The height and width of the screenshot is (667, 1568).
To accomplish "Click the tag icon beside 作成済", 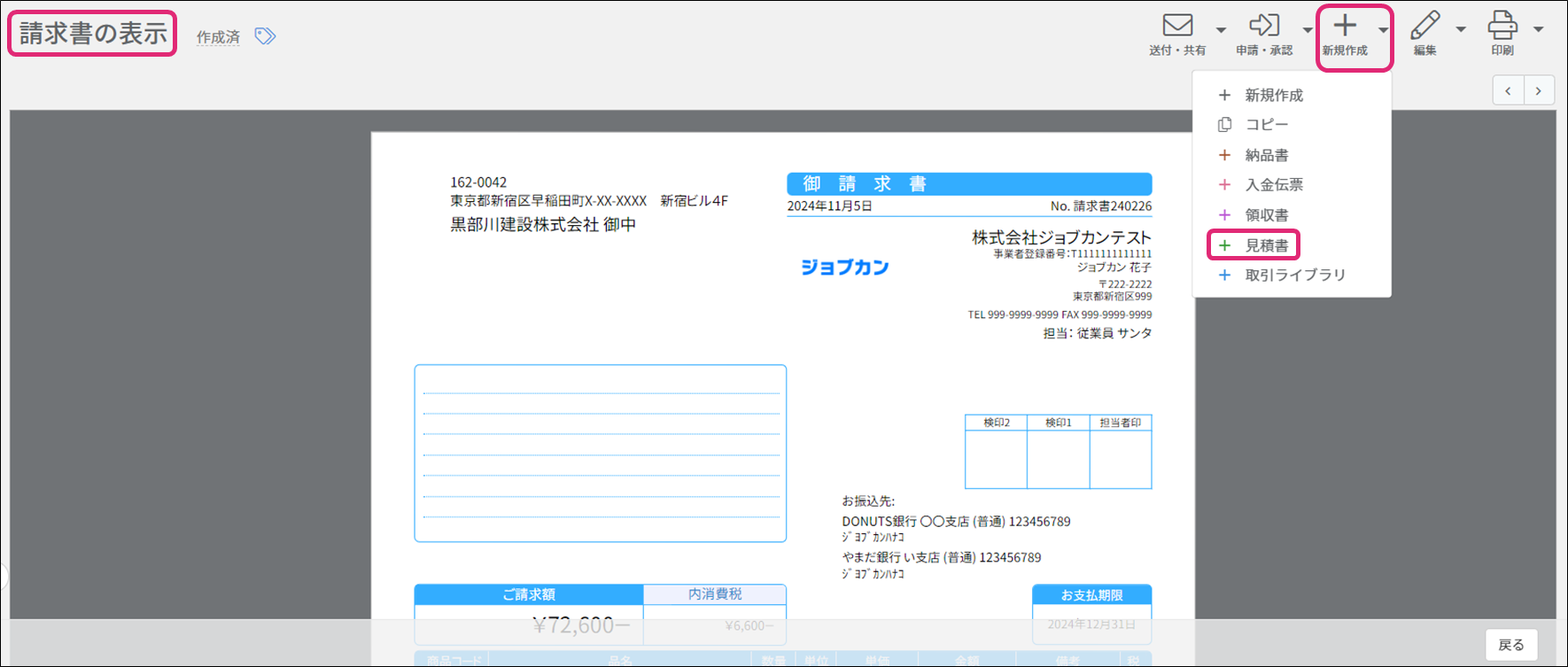I will click(265, 36).
